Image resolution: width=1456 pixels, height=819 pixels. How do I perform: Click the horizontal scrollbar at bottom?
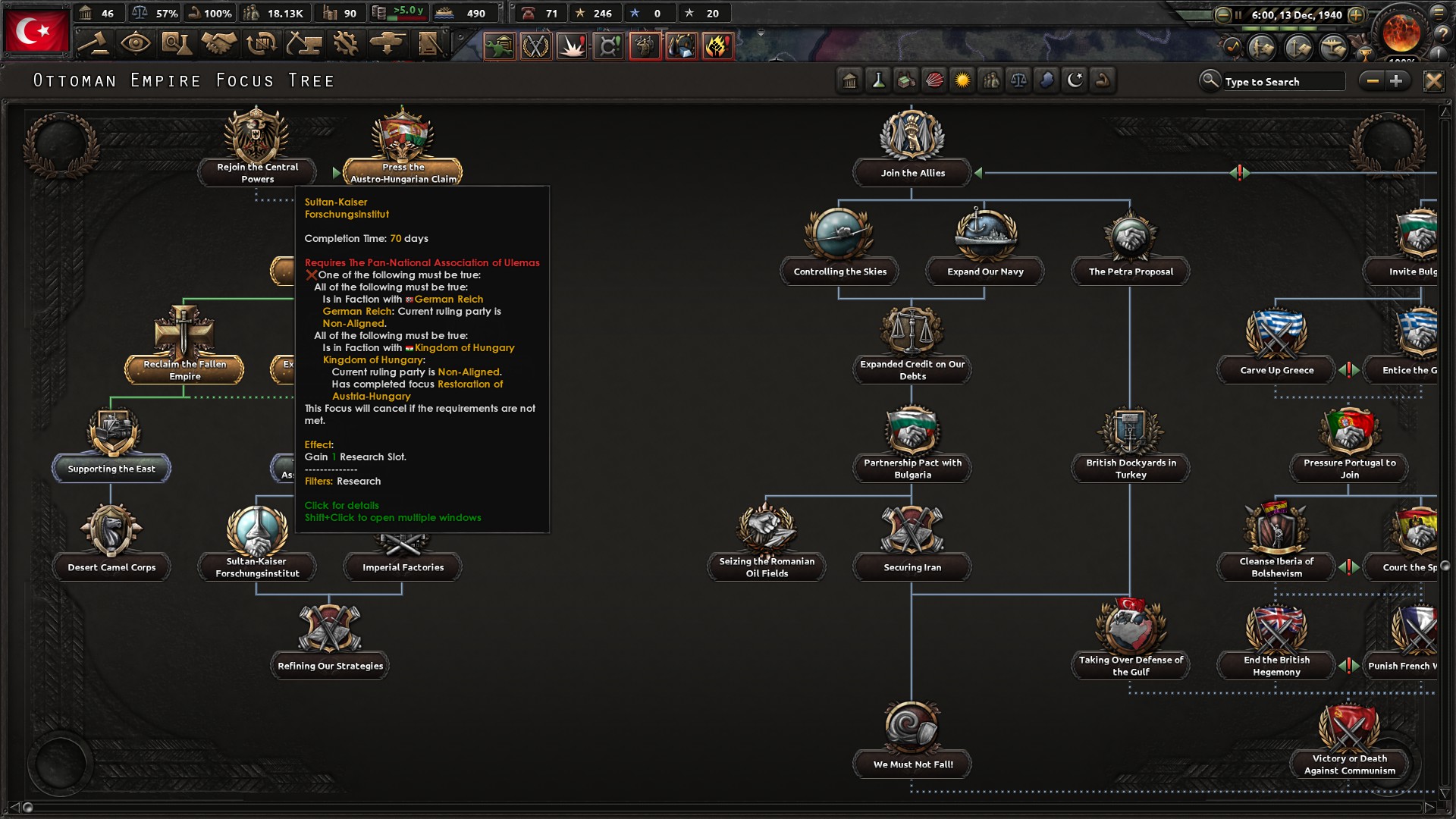728,807
